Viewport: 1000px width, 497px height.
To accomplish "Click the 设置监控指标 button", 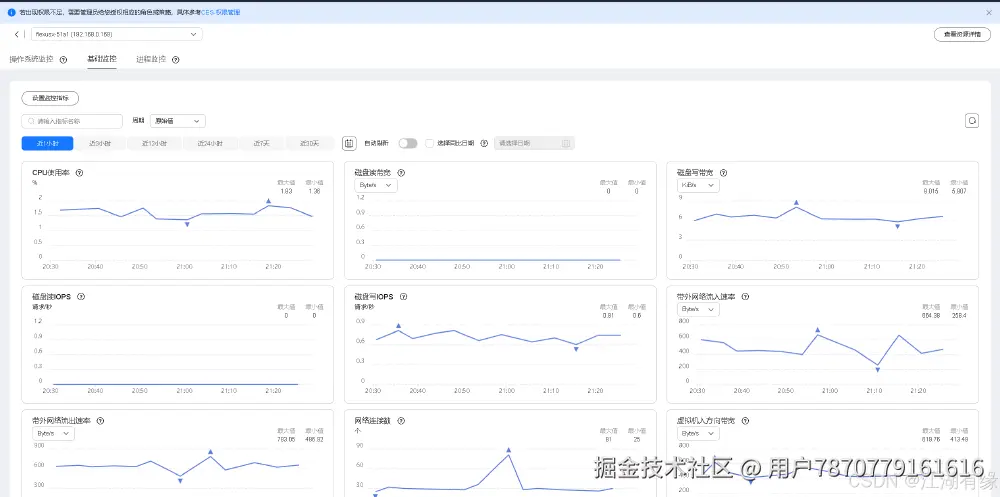I will click(x=50, y=98).
